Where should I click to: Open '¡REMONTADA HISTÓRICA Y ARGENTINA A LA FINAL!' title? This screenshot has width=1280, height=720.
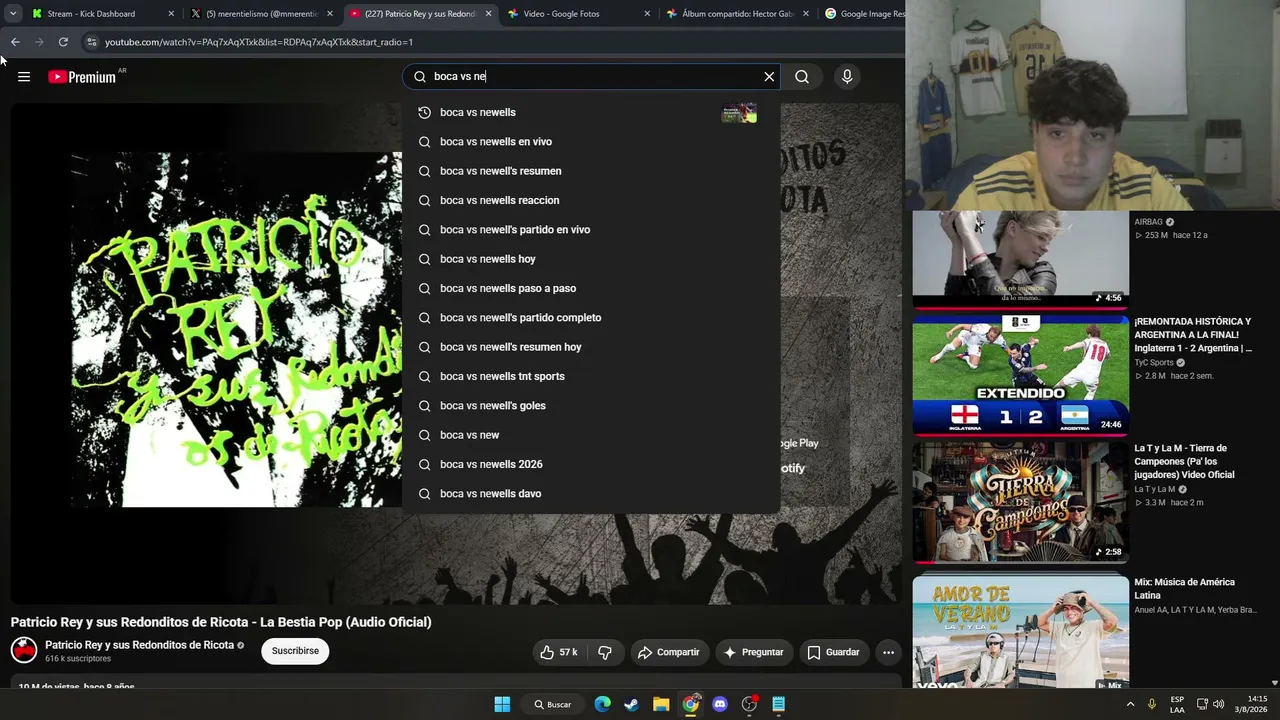[1193, 335]
